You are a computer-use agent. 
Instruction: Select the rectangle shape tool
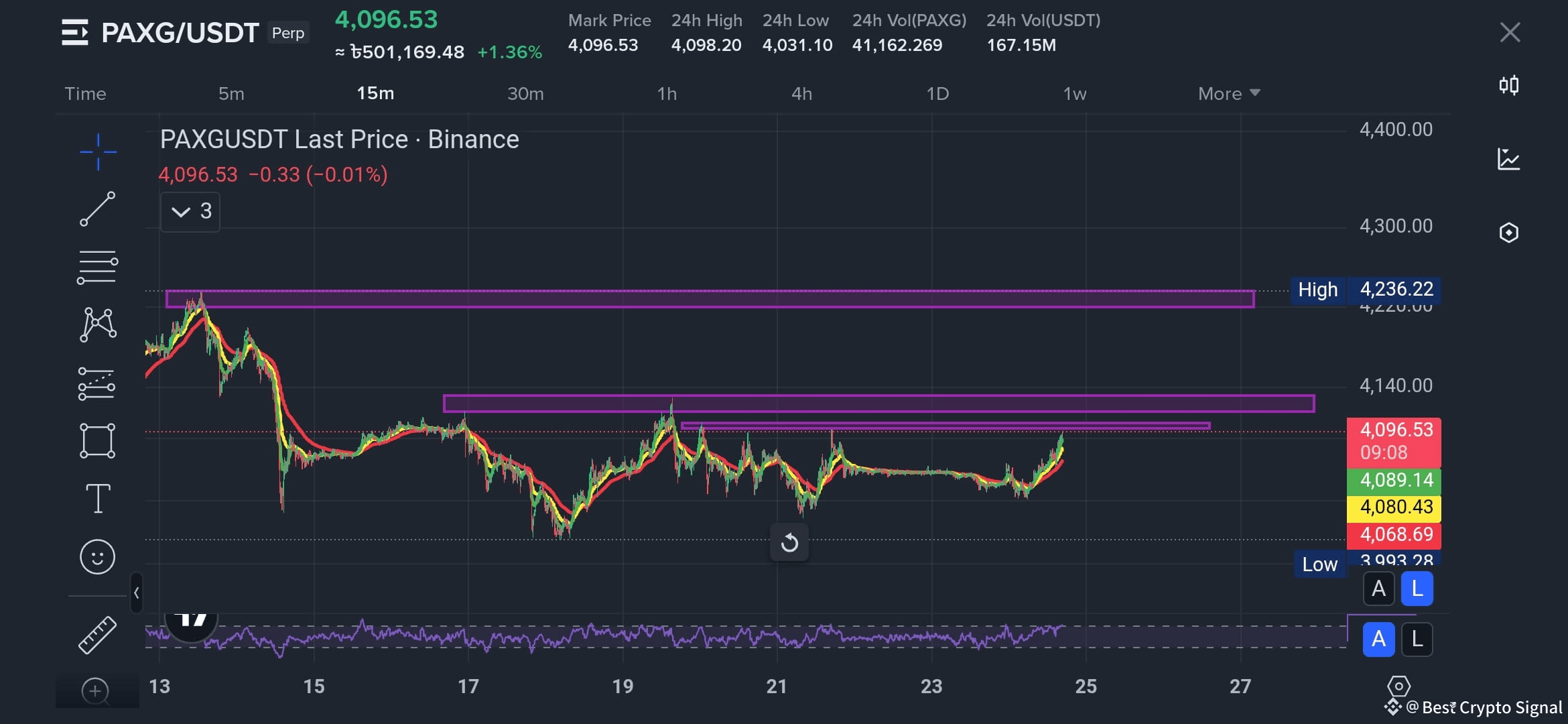(x=98, y=440)
